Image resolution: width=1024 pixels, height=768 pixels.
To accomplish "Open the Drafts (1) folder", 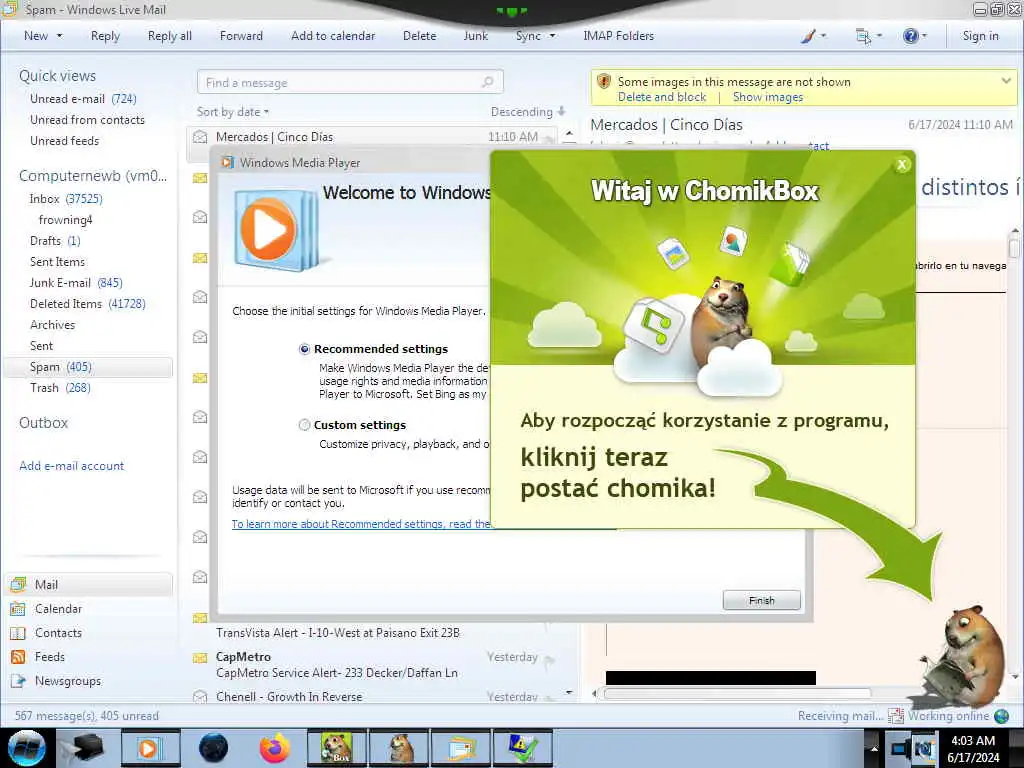I will click(x=55, y=241).
